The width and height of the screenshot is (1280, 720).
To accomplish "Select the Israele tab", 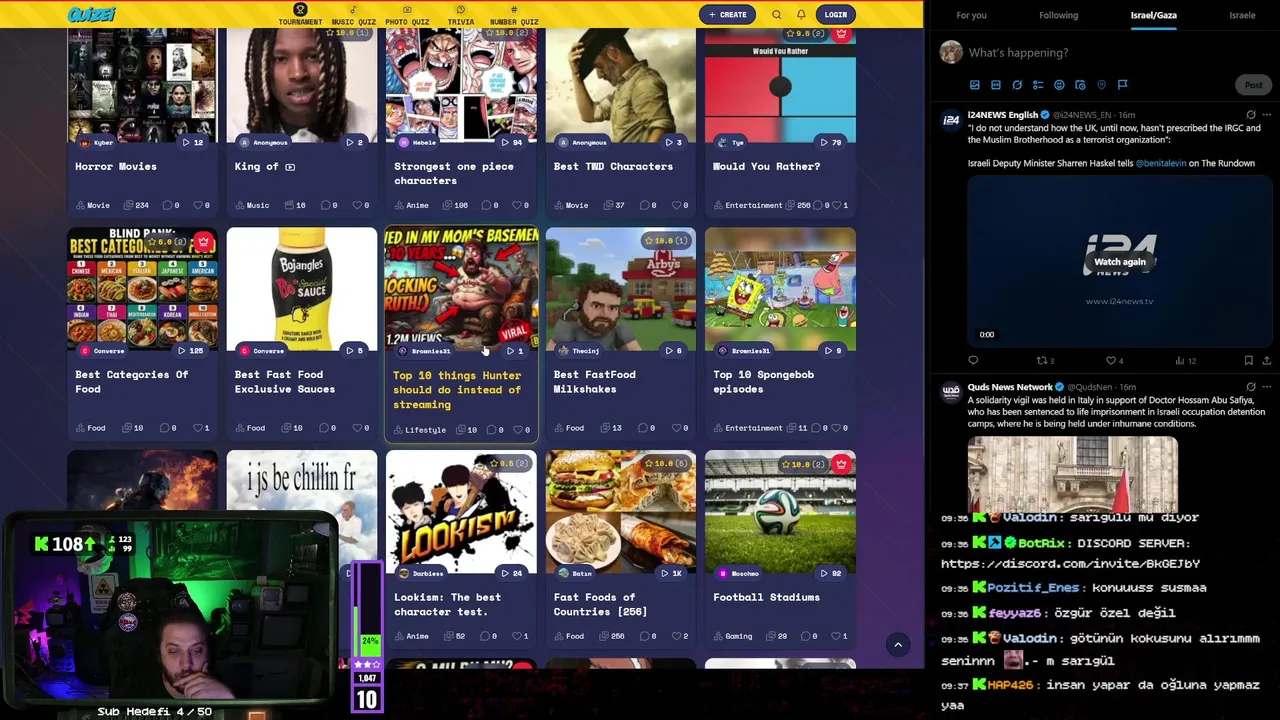I will click(x=1242, y=15).
